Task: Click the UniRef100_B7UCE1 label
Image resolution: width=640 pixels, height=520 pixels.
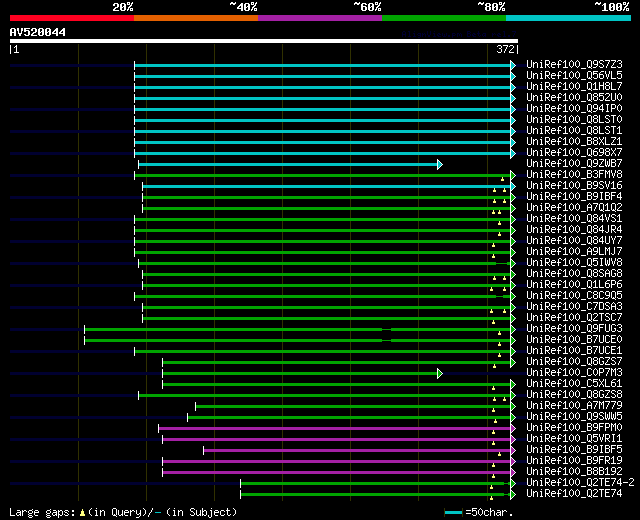Action: click(x=574, y=351)
